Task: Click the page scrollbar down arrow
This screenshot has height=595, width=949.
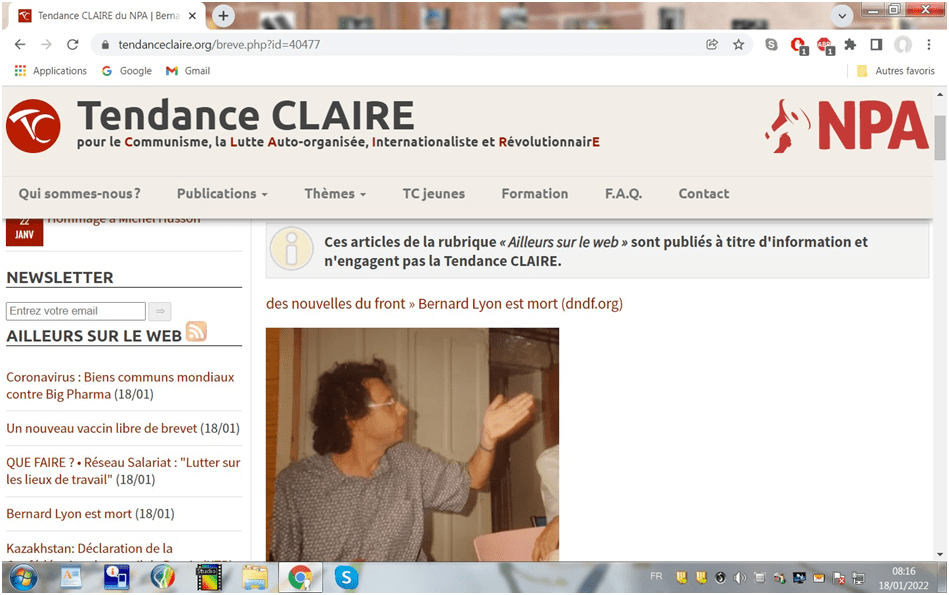Action: pos(940,554)
